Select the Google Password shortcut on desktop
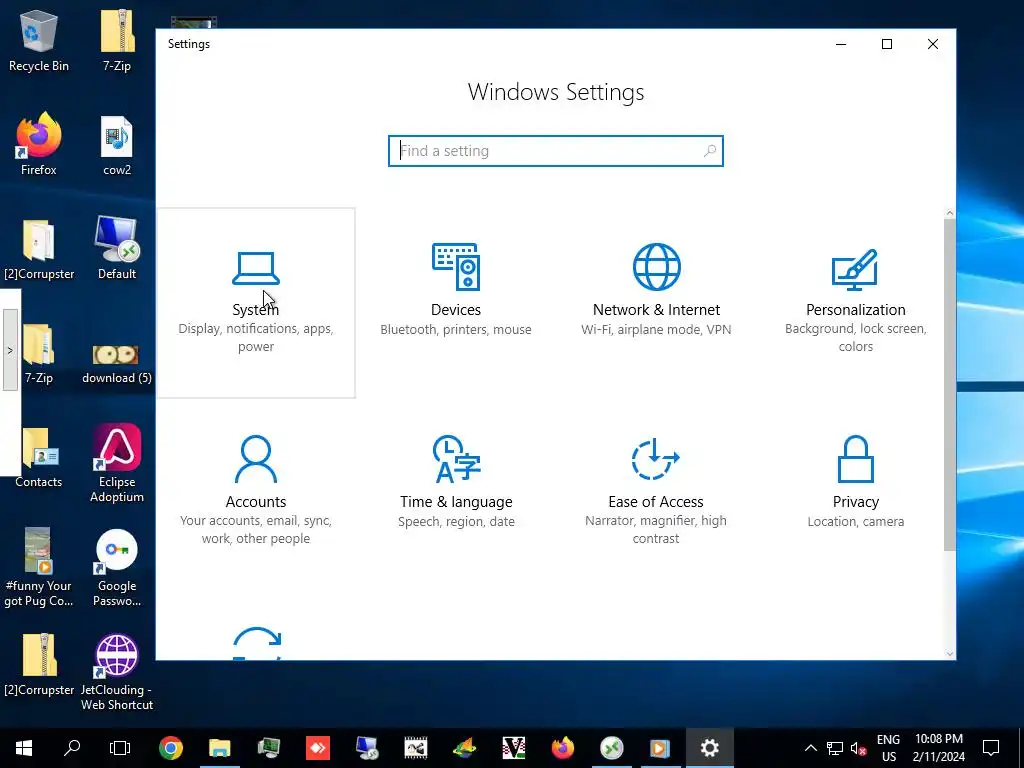This screenshot has height=768, width=1024. point(117,568)
